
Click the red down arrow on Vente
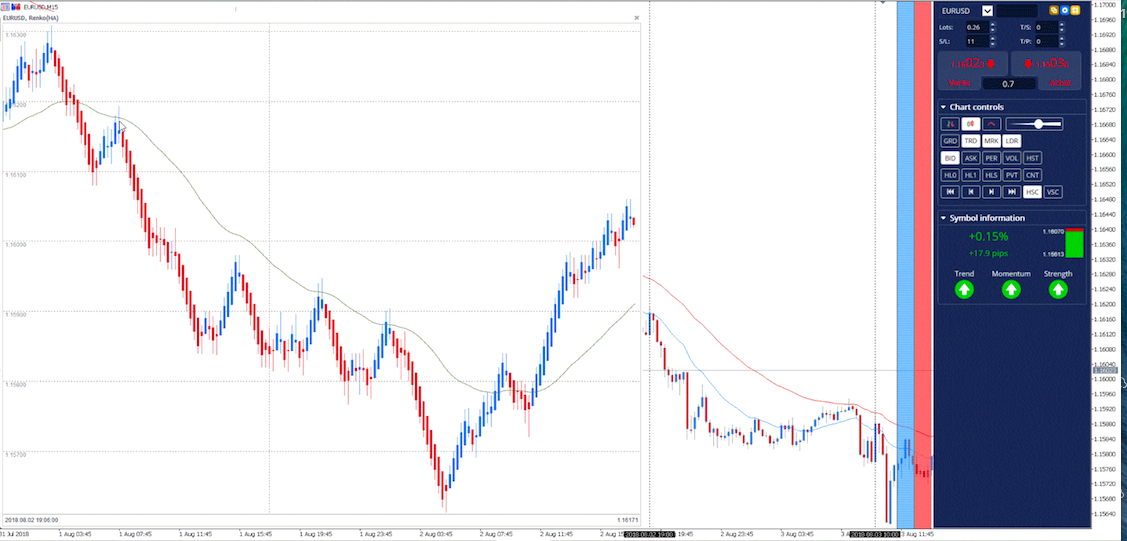tap(990, 63)
